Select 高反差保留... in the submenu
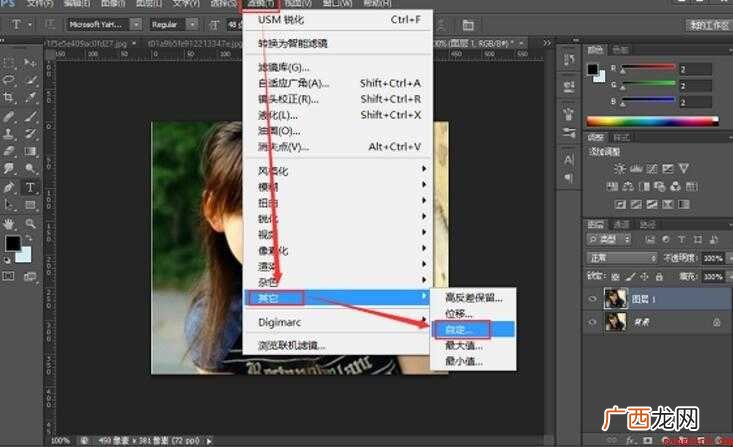This screenshot has height=447, width=733. pyautogui.click(x=474, y=298)
